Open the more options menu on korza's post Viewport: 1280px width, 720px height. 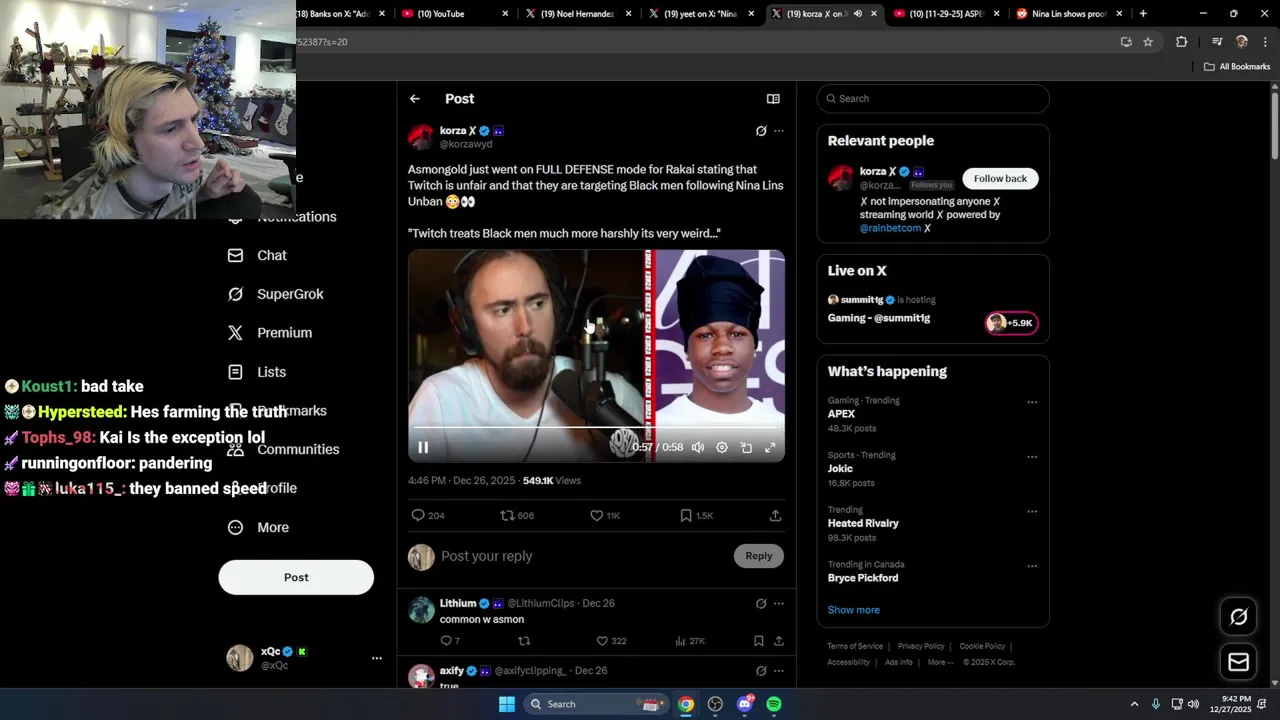point(779,131)
